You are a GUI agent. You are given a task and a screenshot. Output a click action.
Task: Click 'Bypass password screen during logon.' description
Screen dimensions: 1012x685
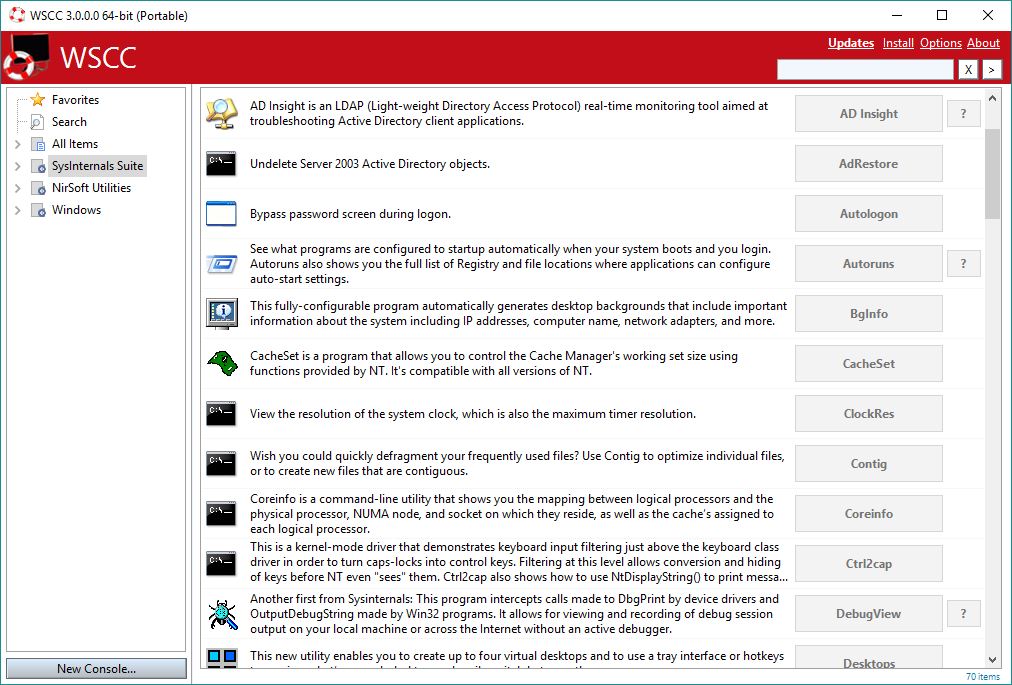click(350, 214)
